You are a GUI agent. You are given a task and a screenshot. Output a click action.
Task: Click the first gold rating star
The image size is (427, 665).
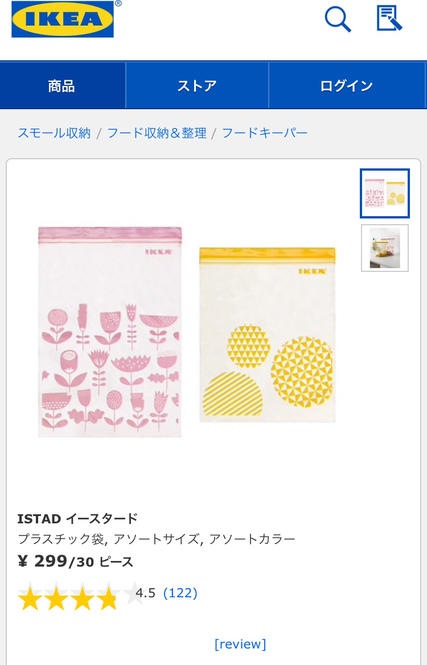(30, 598)
